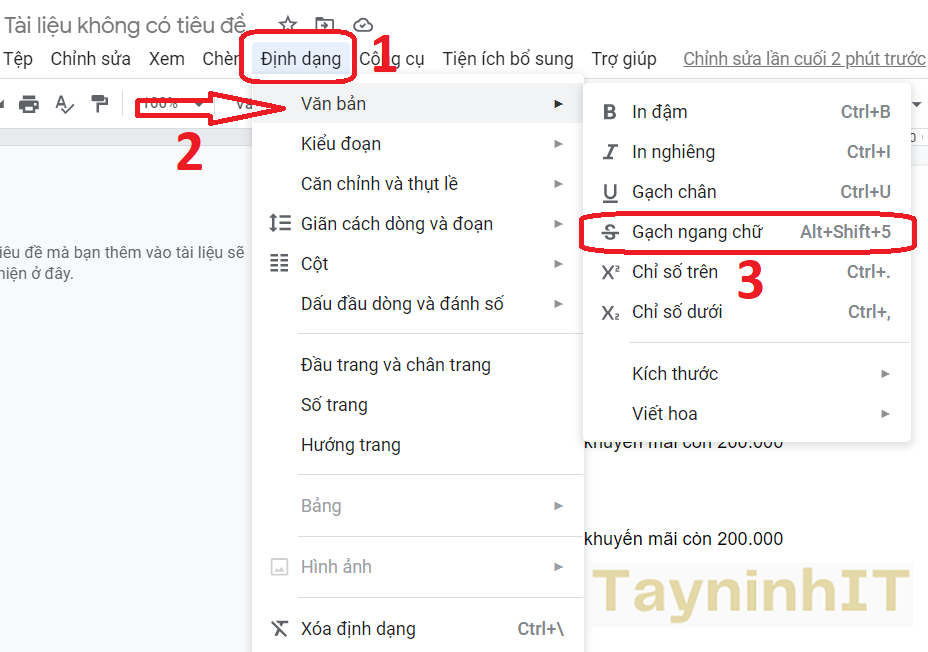The height and width of the screenshot is (652, 928).
Task: Click Xóa định dạng to clear formatting
Action: (358, 629)
